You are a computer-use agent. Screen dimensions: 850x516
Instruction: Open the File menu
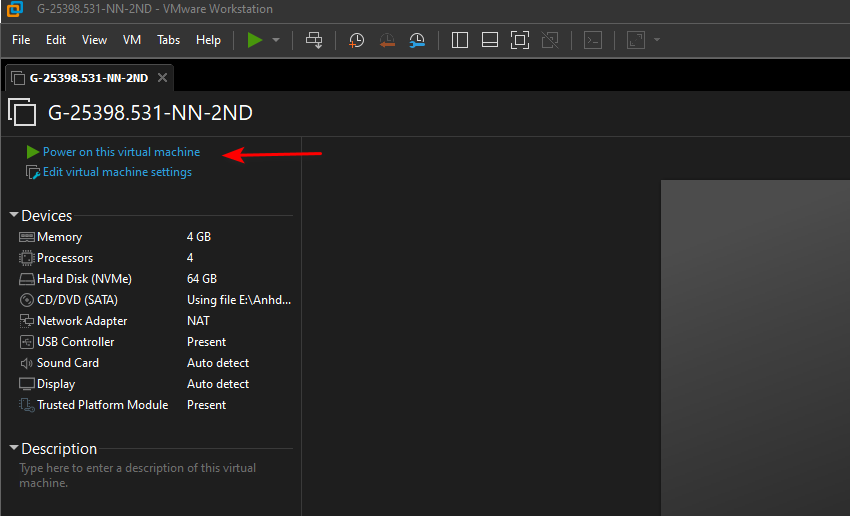click(x=21, y=40)
